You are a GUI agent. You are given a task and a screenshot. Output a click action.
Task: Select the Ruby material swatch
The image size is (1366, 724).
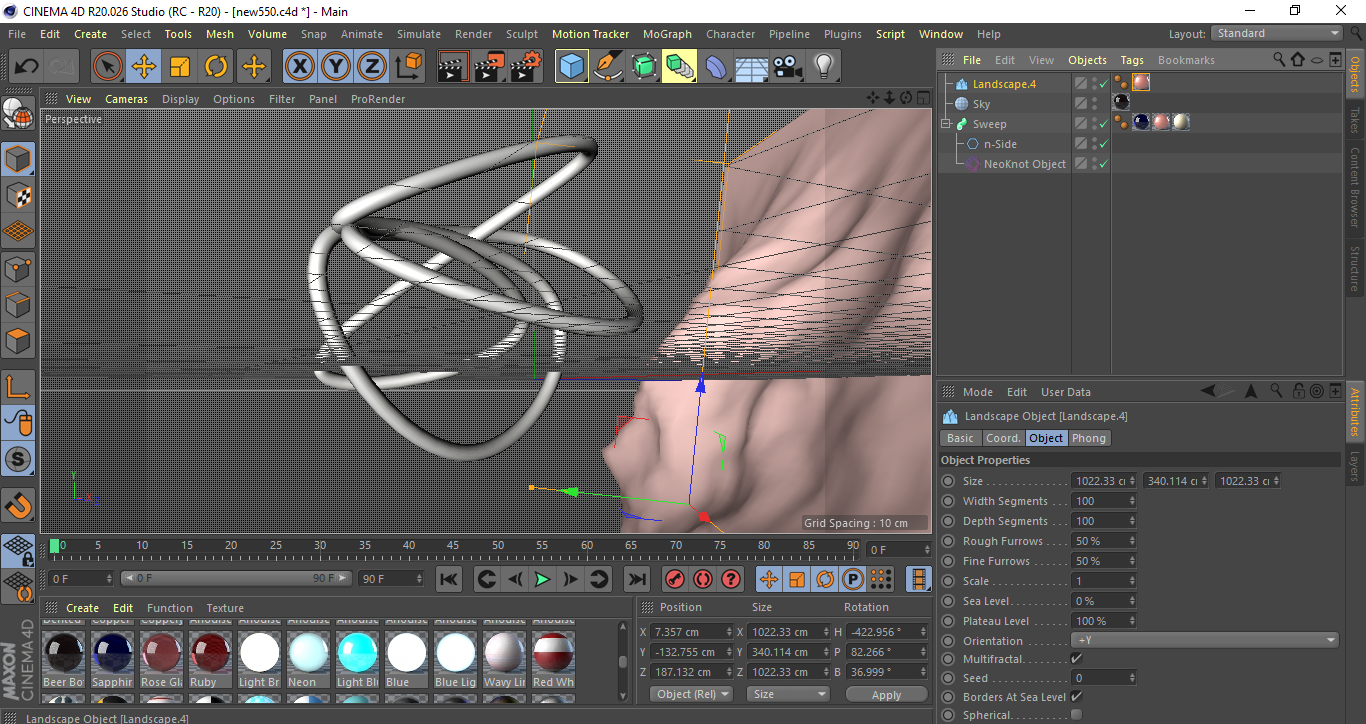click(211, 652)
